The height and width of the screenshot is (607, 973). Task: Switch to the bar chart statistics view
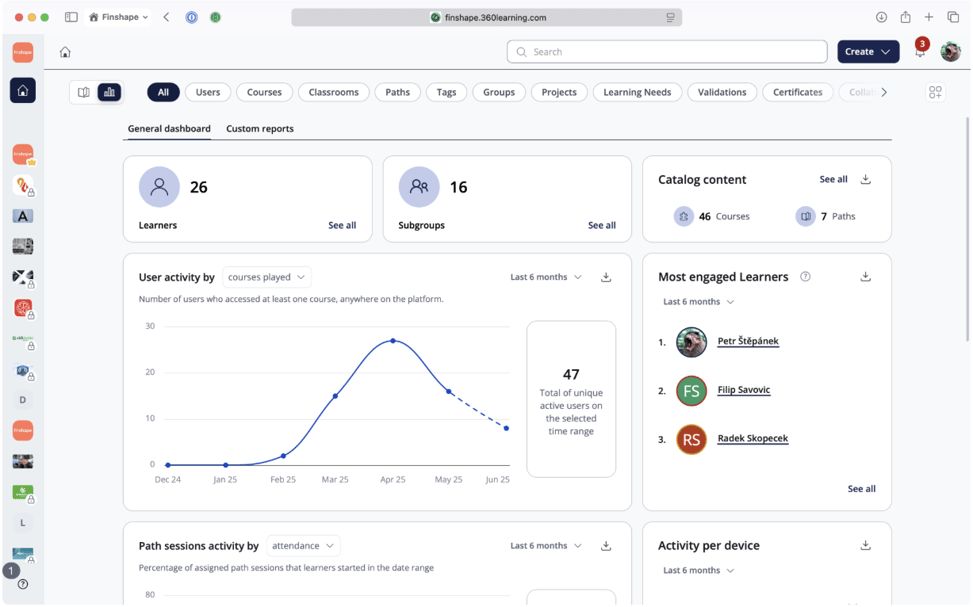coord(109,92)
